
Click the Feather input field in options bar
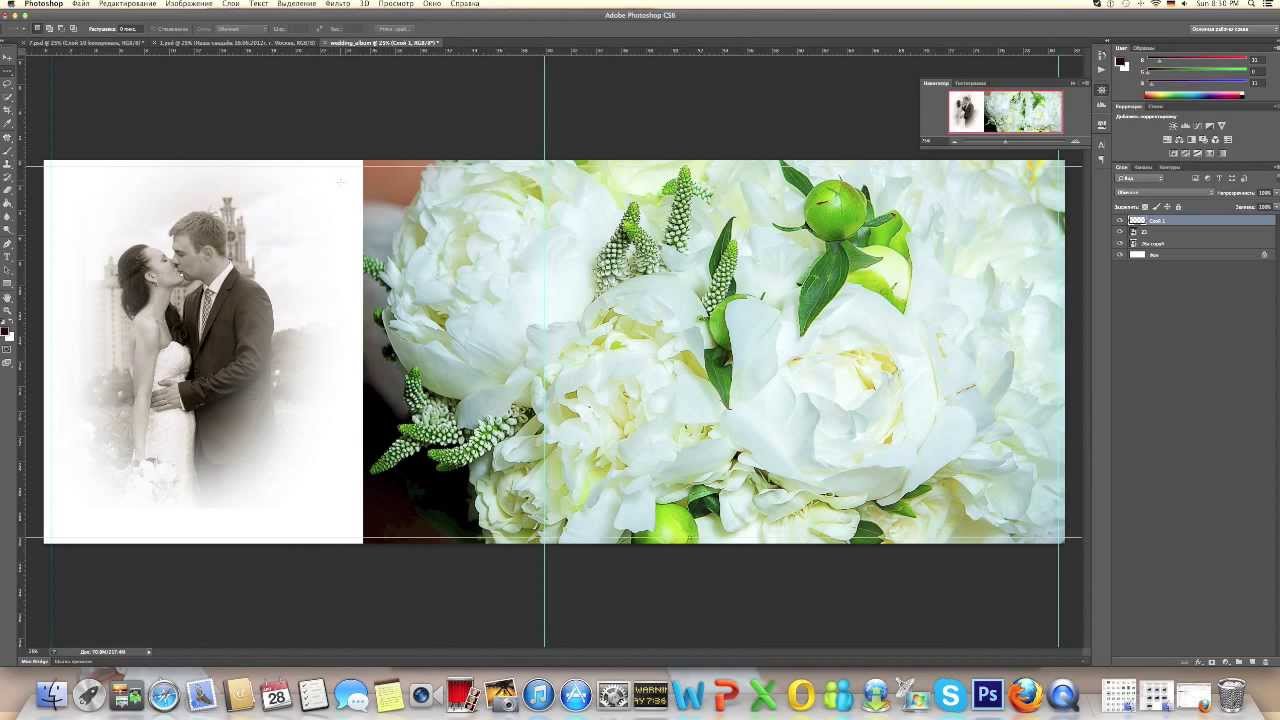click(131, 28)
